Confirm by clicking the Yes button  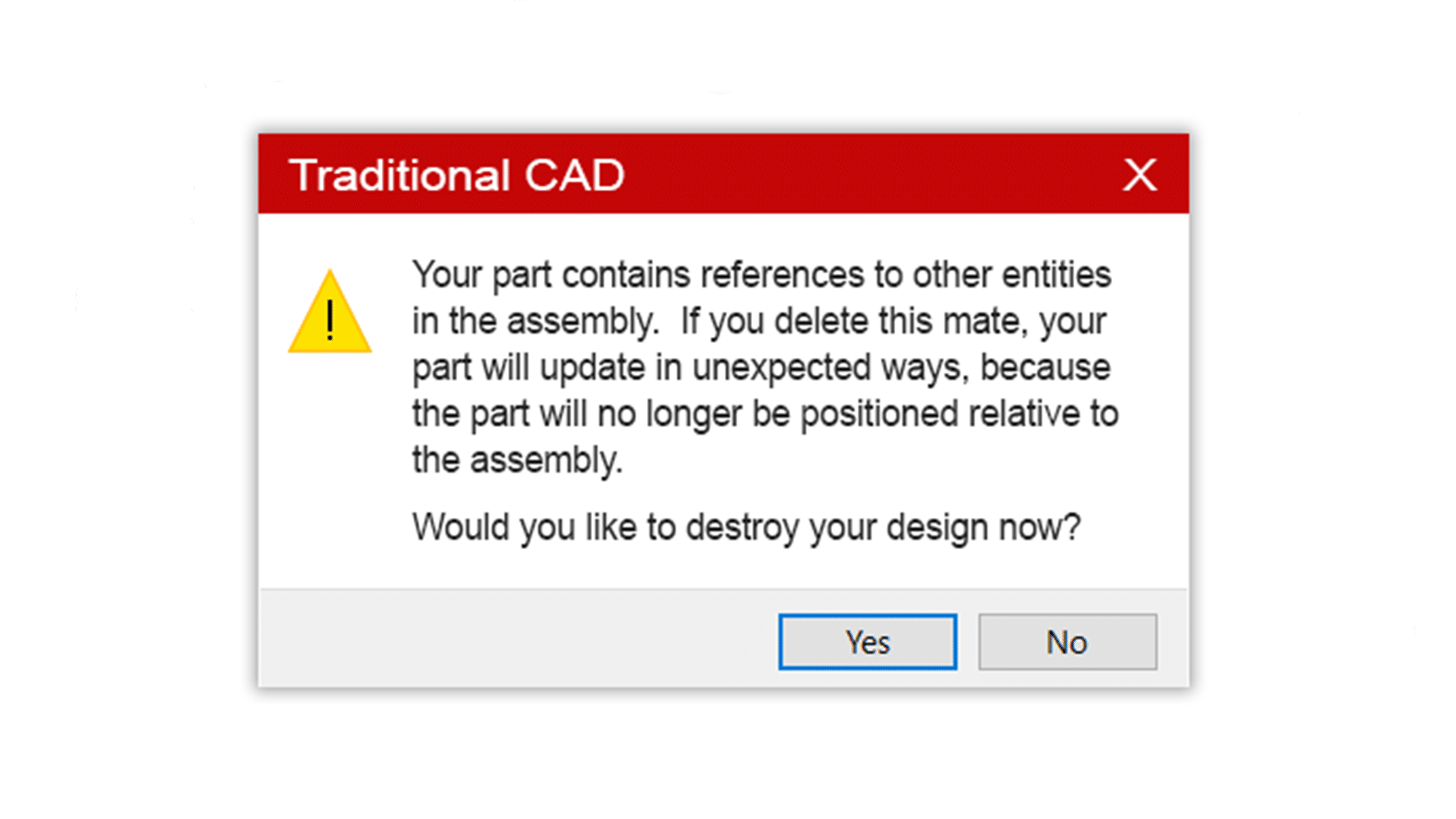point(867,642)
